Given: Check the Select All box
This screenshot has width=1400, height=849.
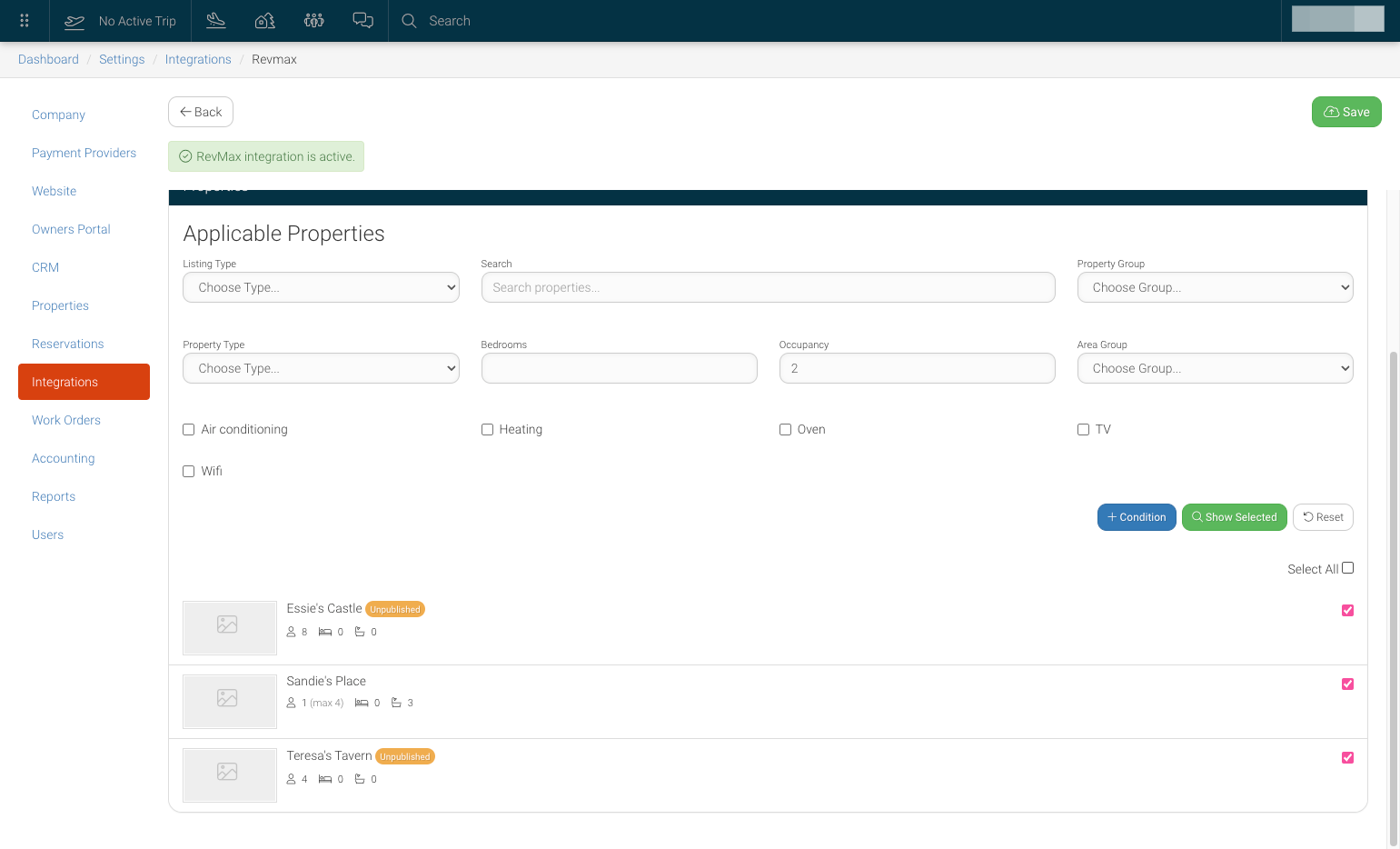Looking at the screenshot, I should click(1347, 568).
